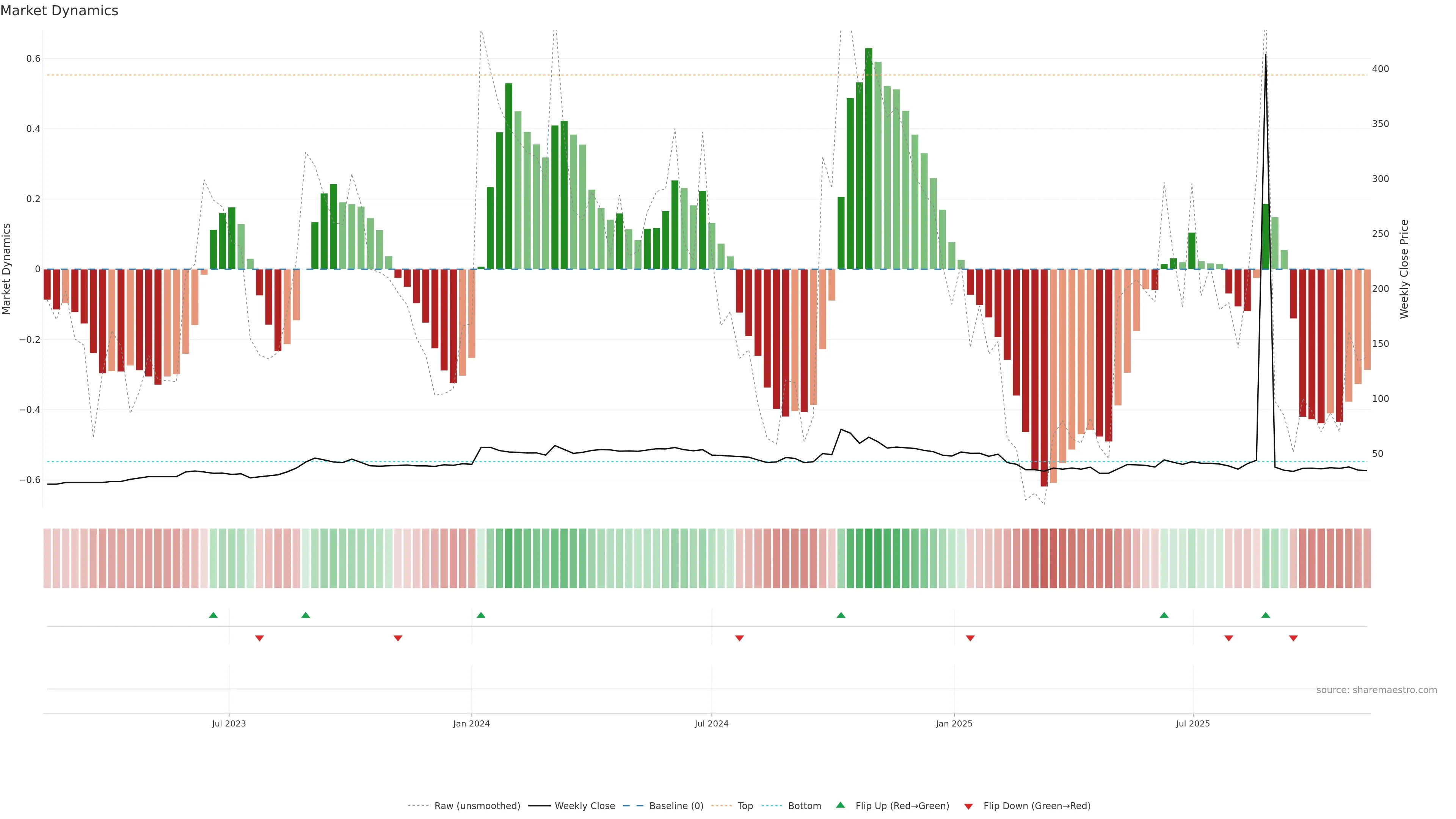
Task: Toggle the Weekly Close legend entry
Action: (584, 806)
